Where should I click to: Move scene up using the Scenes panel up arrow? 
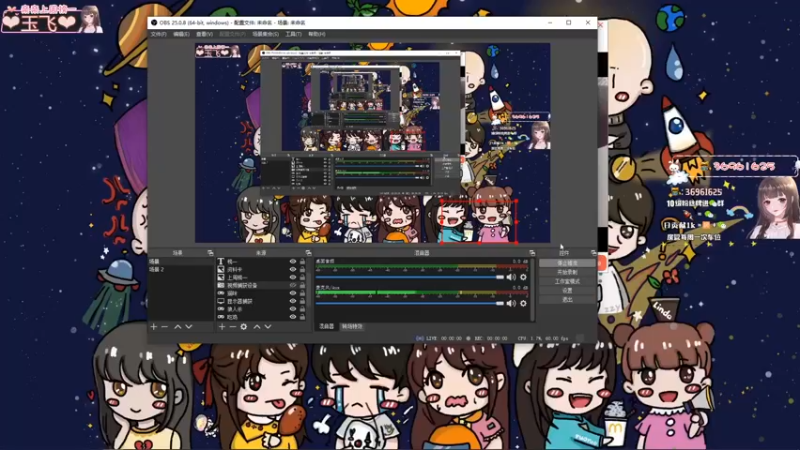tap(178, 327)
